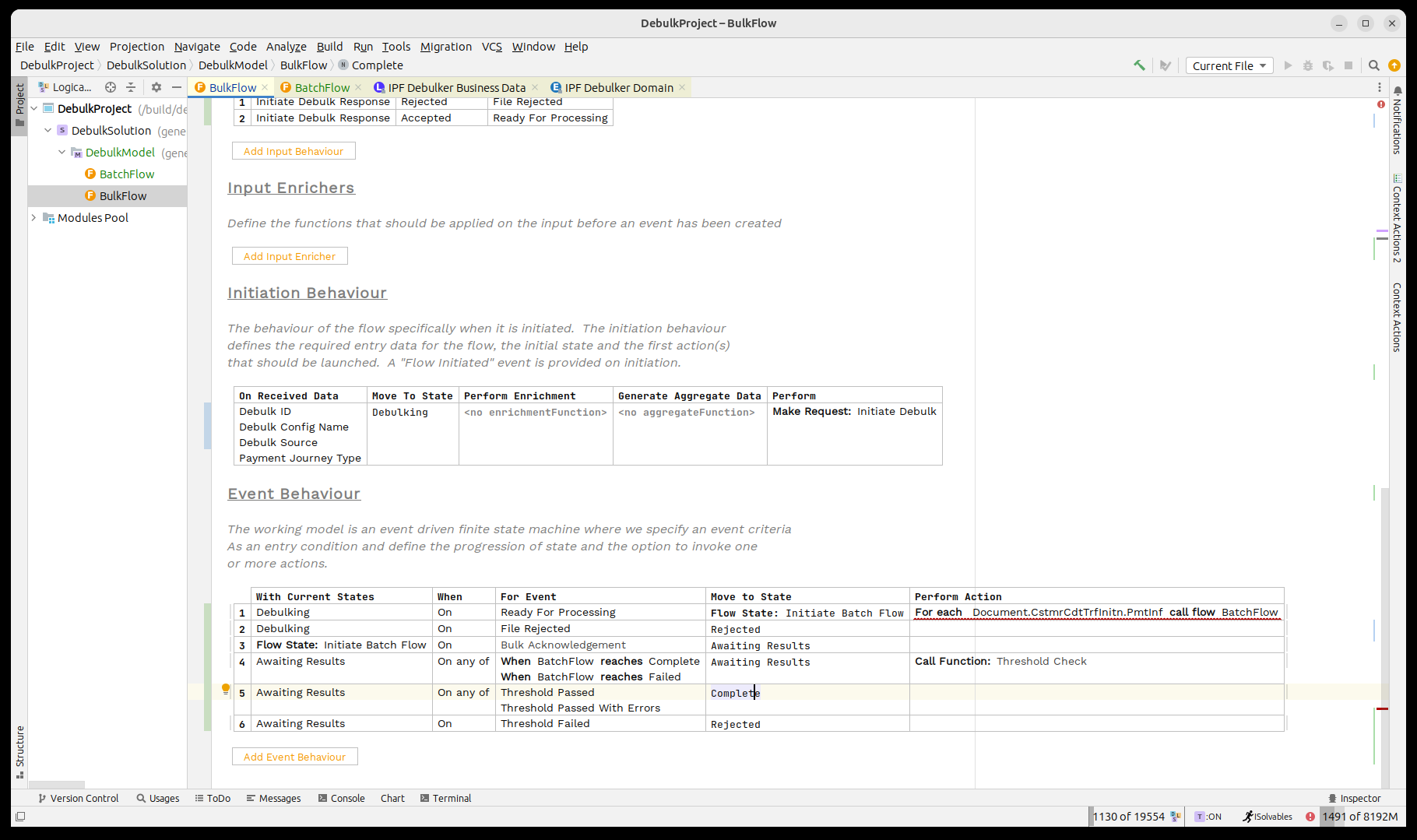The width and height of the screenshot is (1417, 840).
Task: Open Project panel gear options
Action: pos(156,87)
